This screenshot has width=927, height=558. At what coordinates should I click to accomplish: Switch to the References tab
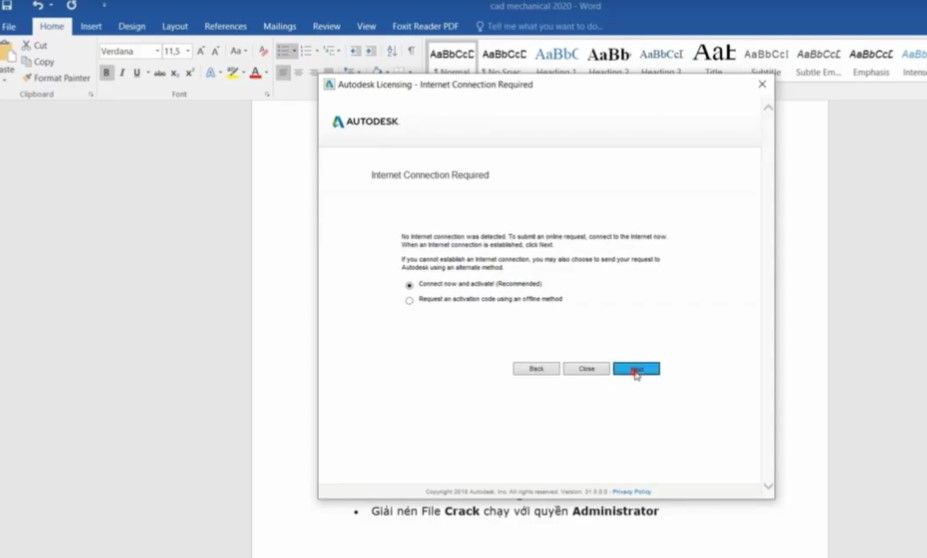[x=225, y=27]
